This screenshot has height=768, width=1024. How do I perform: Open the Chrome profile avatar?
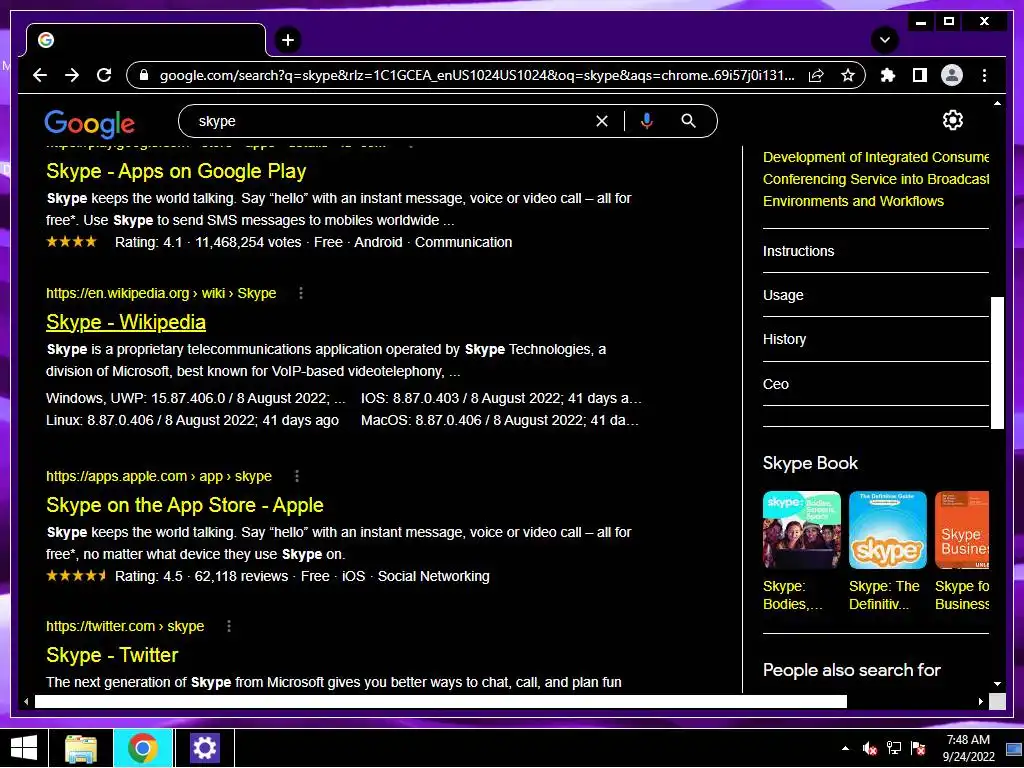click(952, 75)
